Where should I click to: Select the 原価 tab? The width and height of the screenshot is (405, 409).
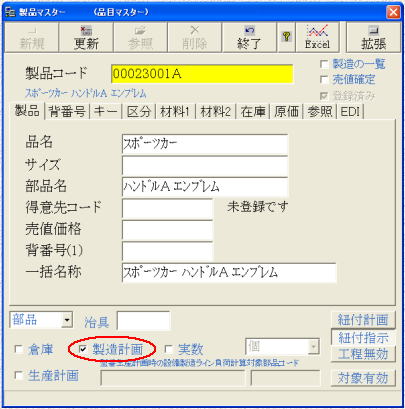tap(286, 111)
